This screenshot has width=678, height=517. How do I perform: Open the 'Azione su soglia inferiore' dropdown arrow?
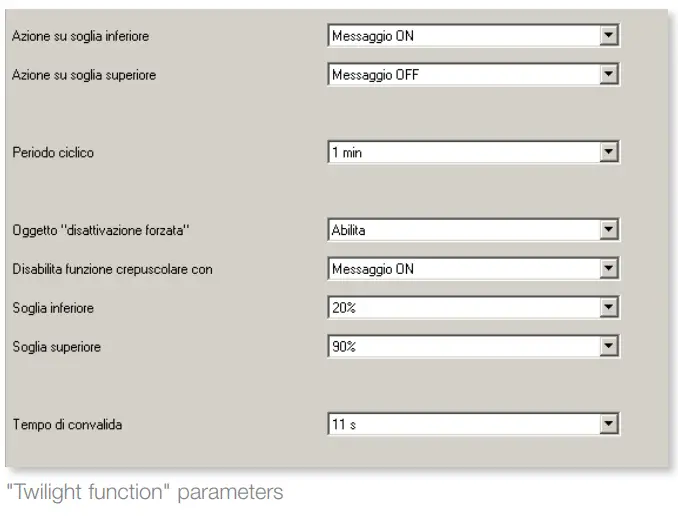608,36
